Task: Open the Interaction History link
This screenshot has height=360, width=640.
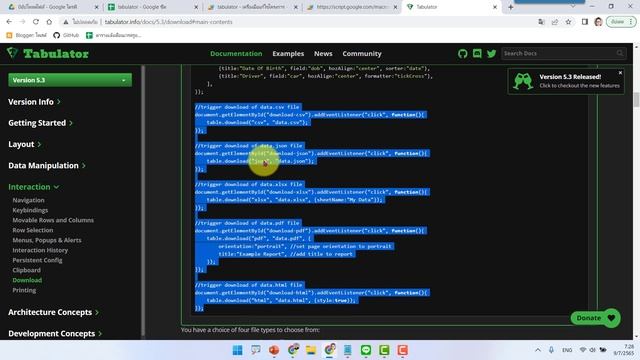Action: (40, 250)
